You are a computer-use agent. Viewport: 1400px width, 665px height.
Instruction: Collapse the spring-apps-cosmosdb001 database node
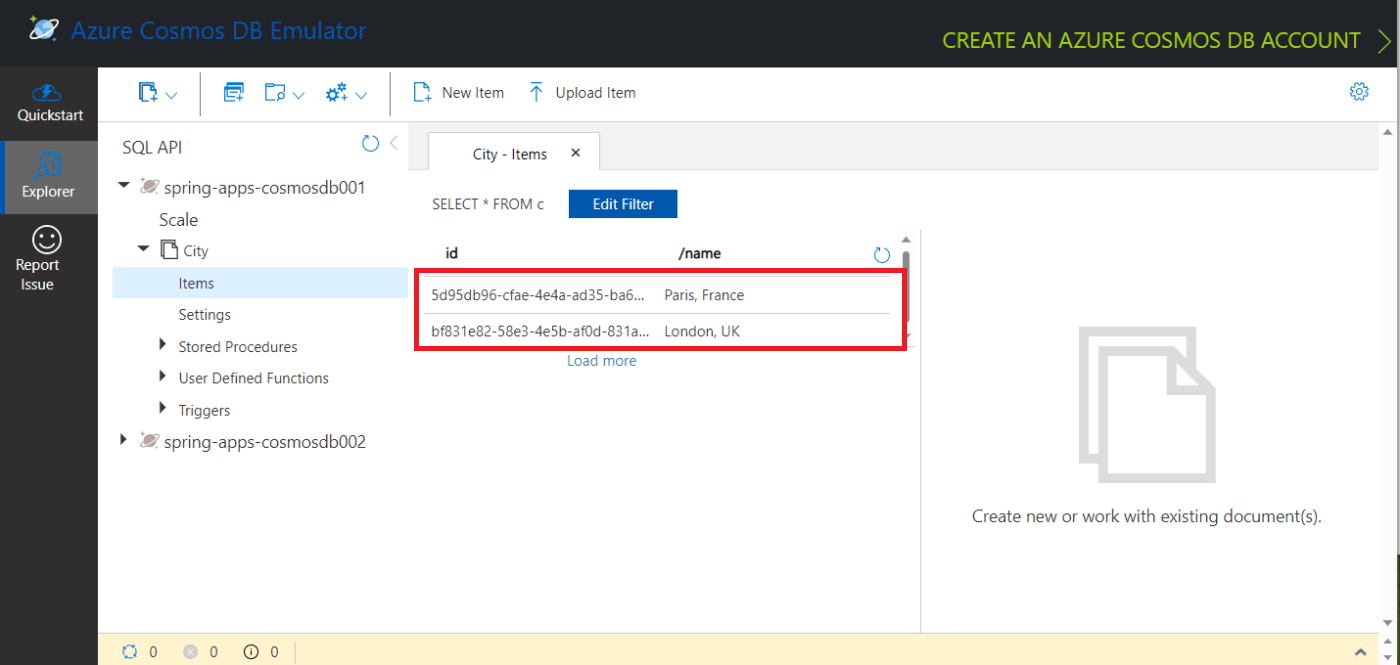tap(124, 186)
